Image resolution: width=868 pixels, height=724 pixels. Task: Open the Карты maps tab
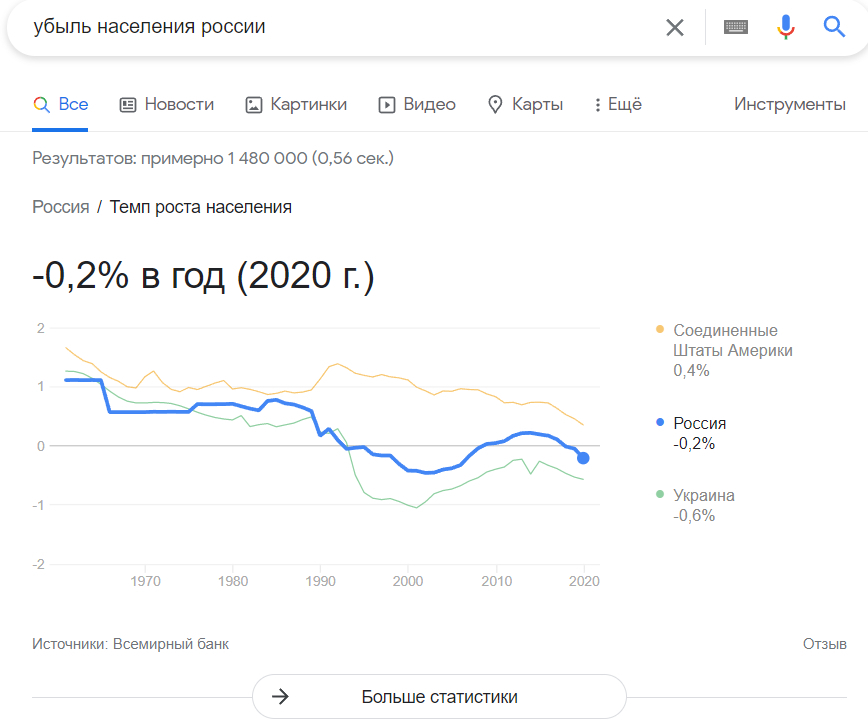(525, 104)
